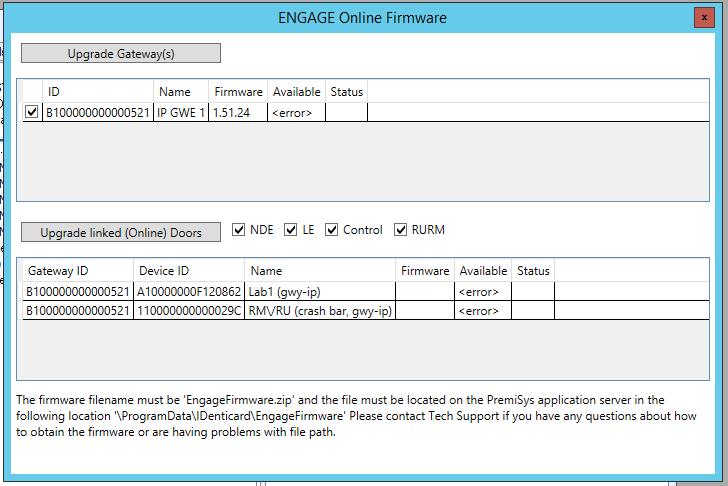728x486 pixels.
Task: Disable the Control checkbox
Action: (331, 229)
